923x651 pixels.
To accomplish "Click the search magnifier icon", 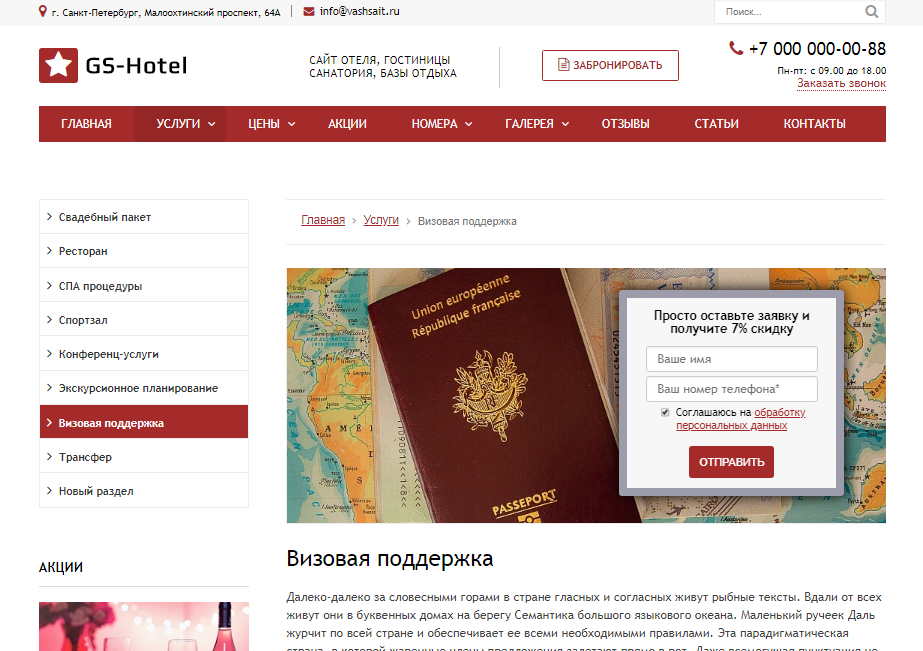I will (871, 12).
